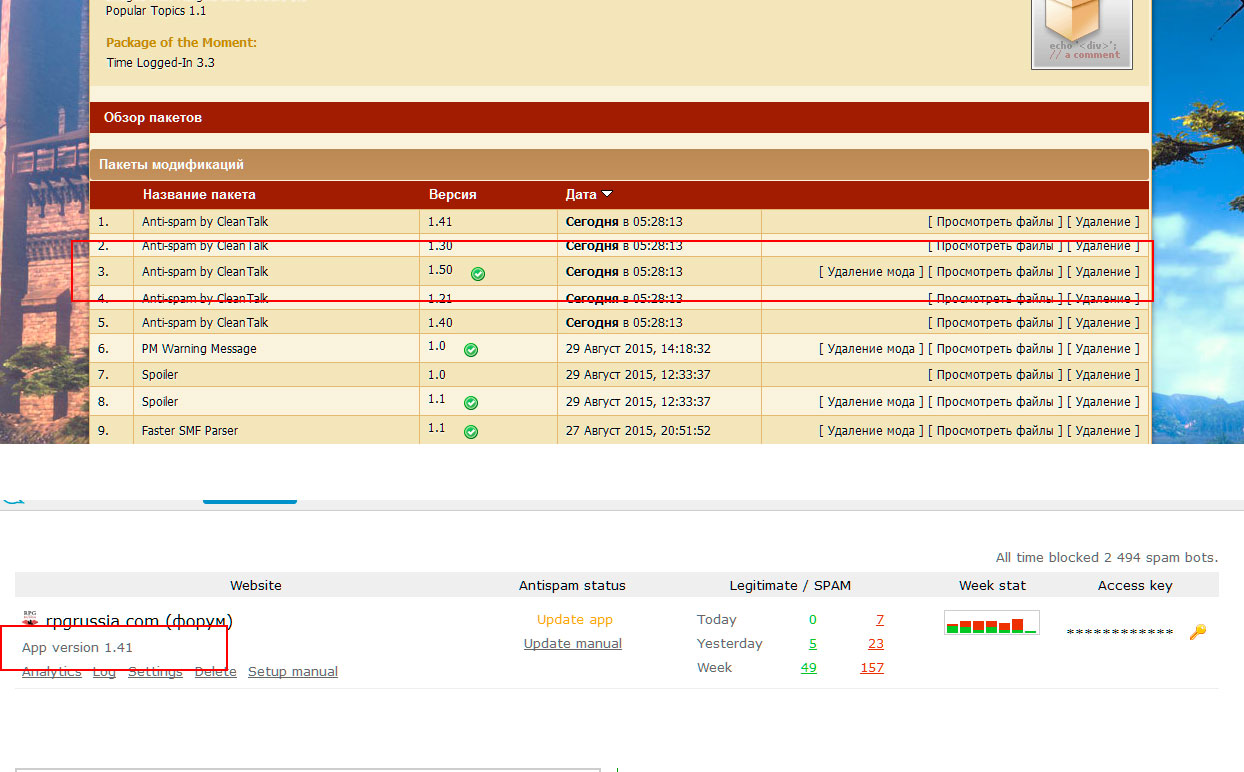1244x772 pixels.
Task: Click Удаление мода for Spoiler 1.1
Action: tap(871, 401)
